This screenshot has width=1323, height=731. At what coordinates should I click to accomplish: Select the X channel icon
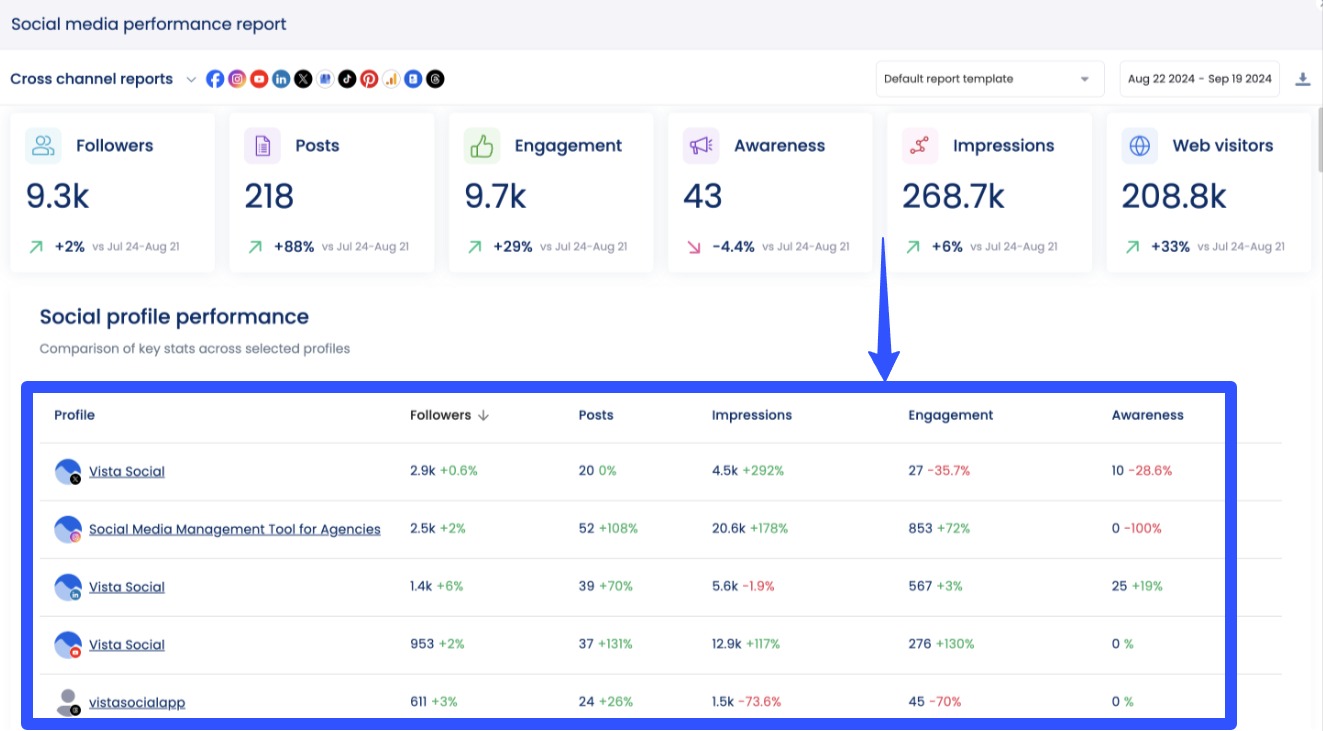coord(303,78)
